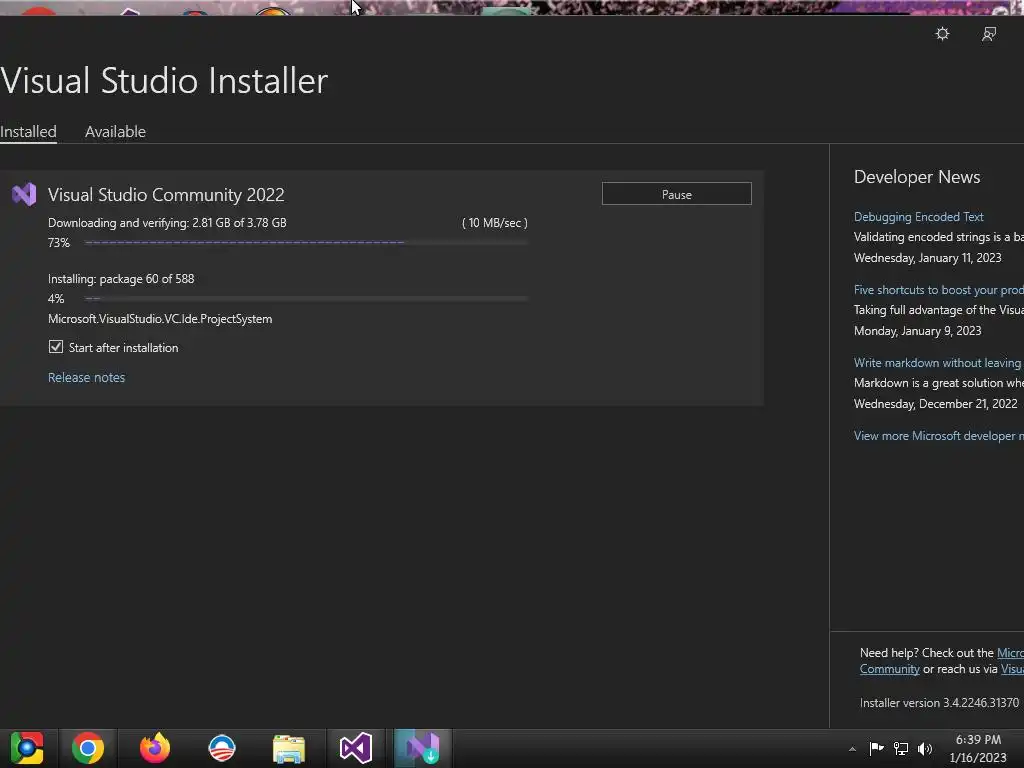1024x768 pixels.
Task: Click the Developer News heading
Action: 917,177
